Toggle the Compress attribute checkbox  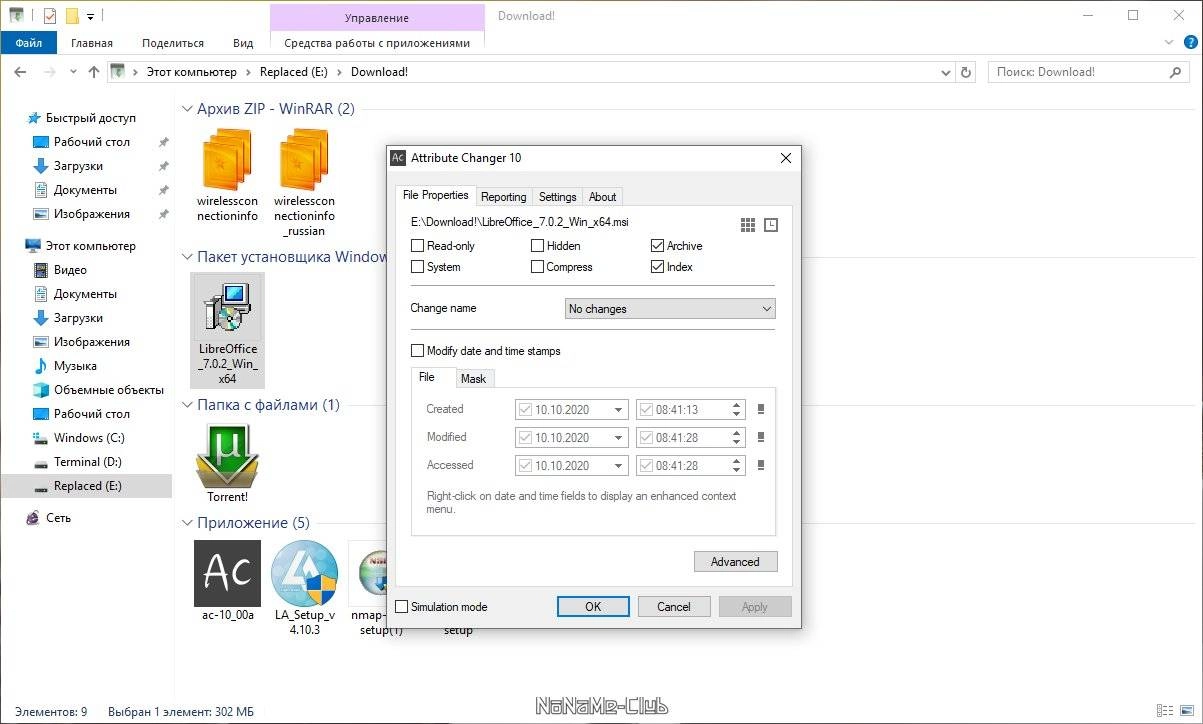(x=538, y=267)
